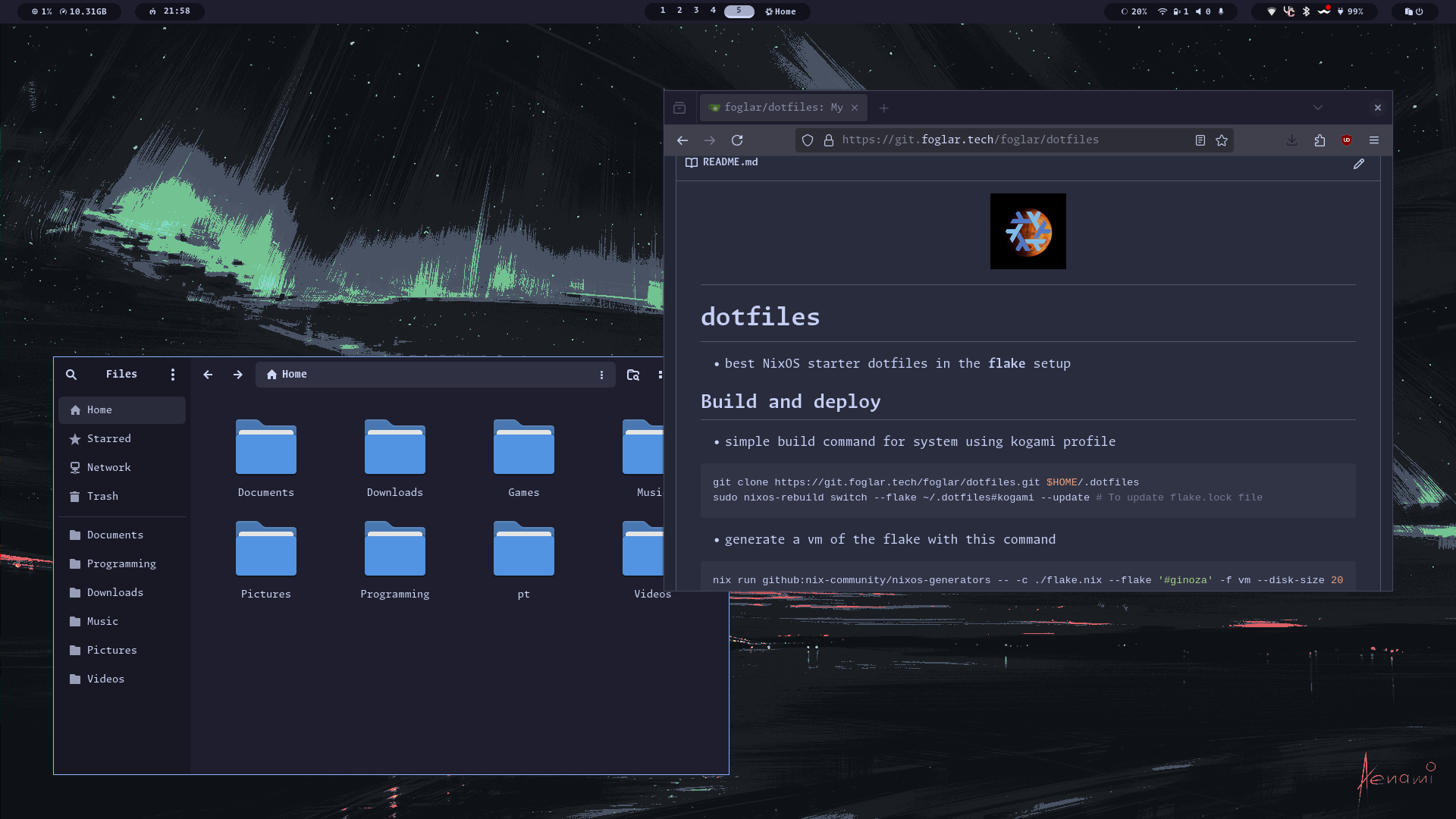Open the Firefox hamburger menu
Image resolution: width=1456 pixels, height=819 pixels.
click(1374, 140)
